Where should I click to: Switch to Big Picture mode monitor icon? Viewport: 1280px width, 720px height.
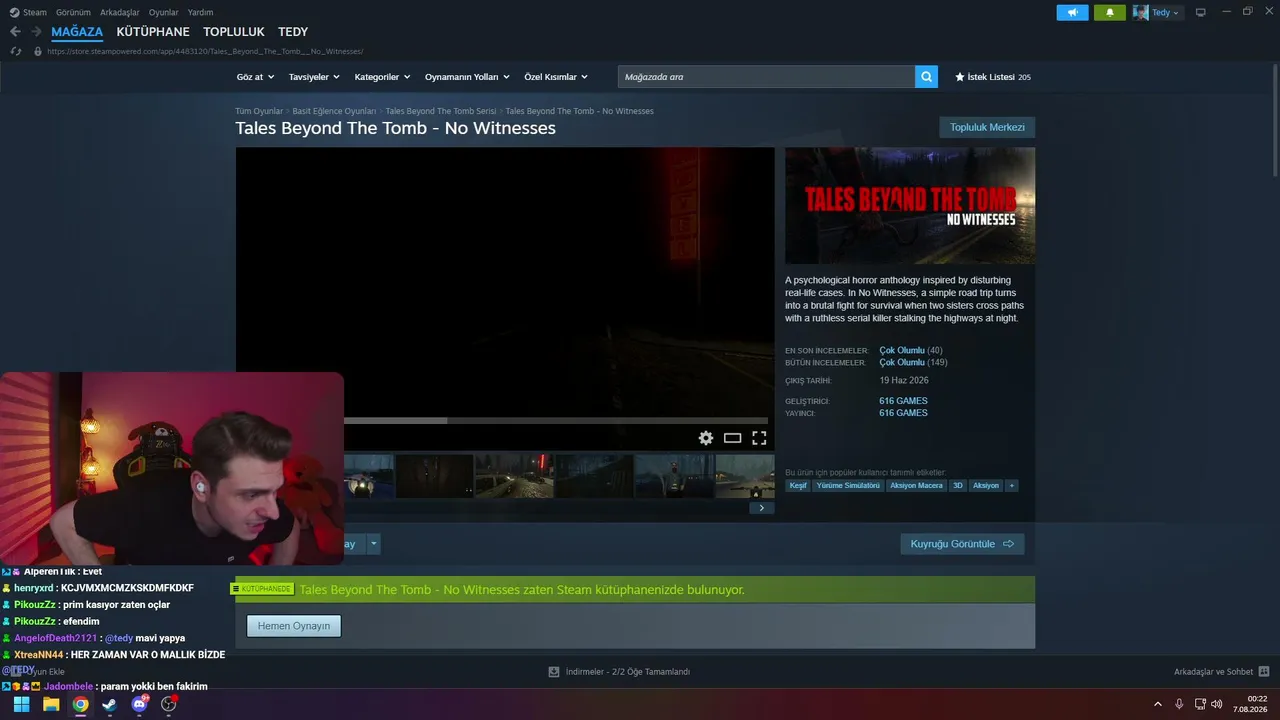pyautogui.click(x=1200, y=12)
